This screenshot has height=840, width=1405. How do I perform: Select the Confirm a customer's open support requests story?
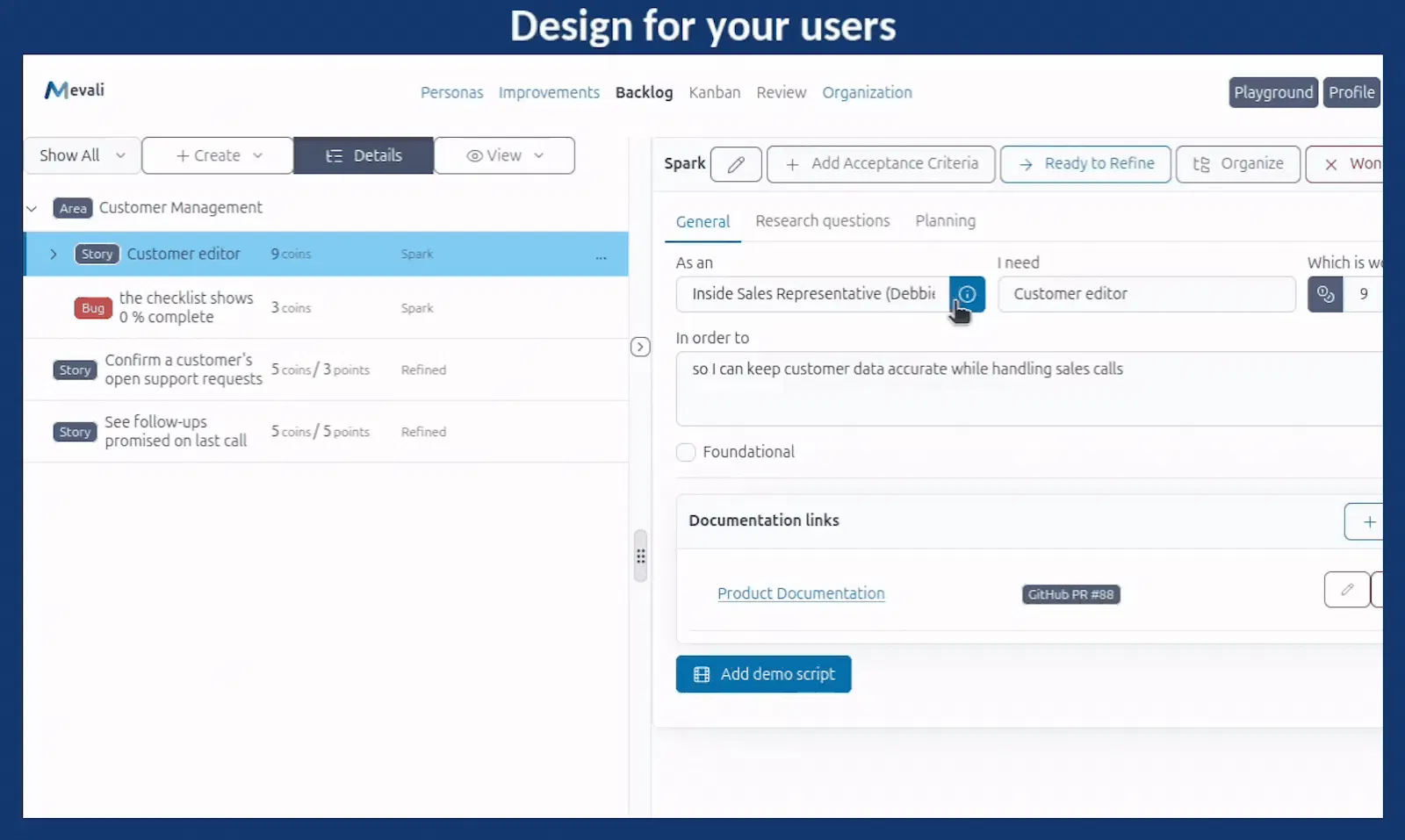pyautogui.click(x=326, y=370)
